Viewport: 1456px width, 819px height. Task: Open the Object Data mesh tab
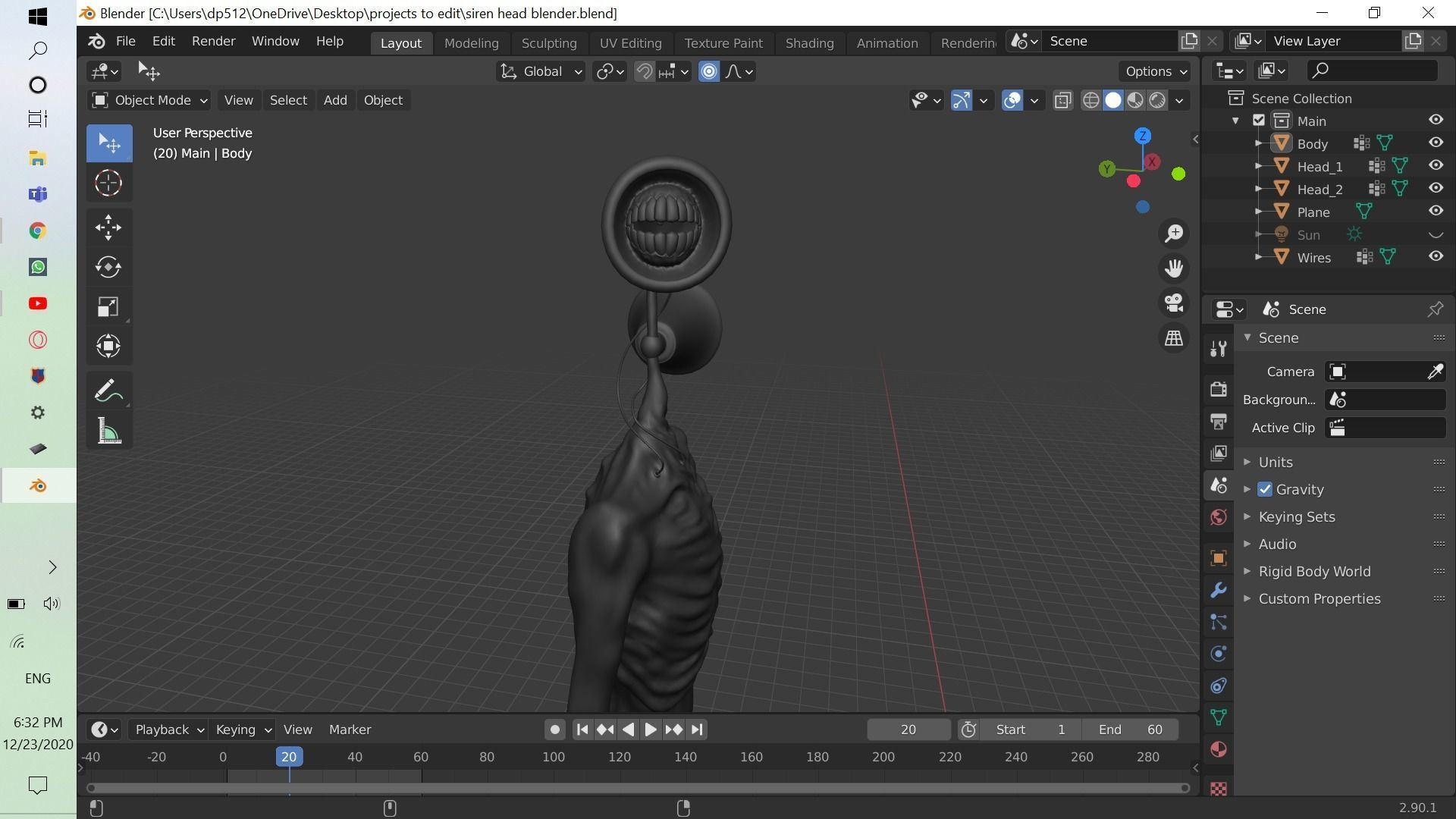coord(1219,717)
